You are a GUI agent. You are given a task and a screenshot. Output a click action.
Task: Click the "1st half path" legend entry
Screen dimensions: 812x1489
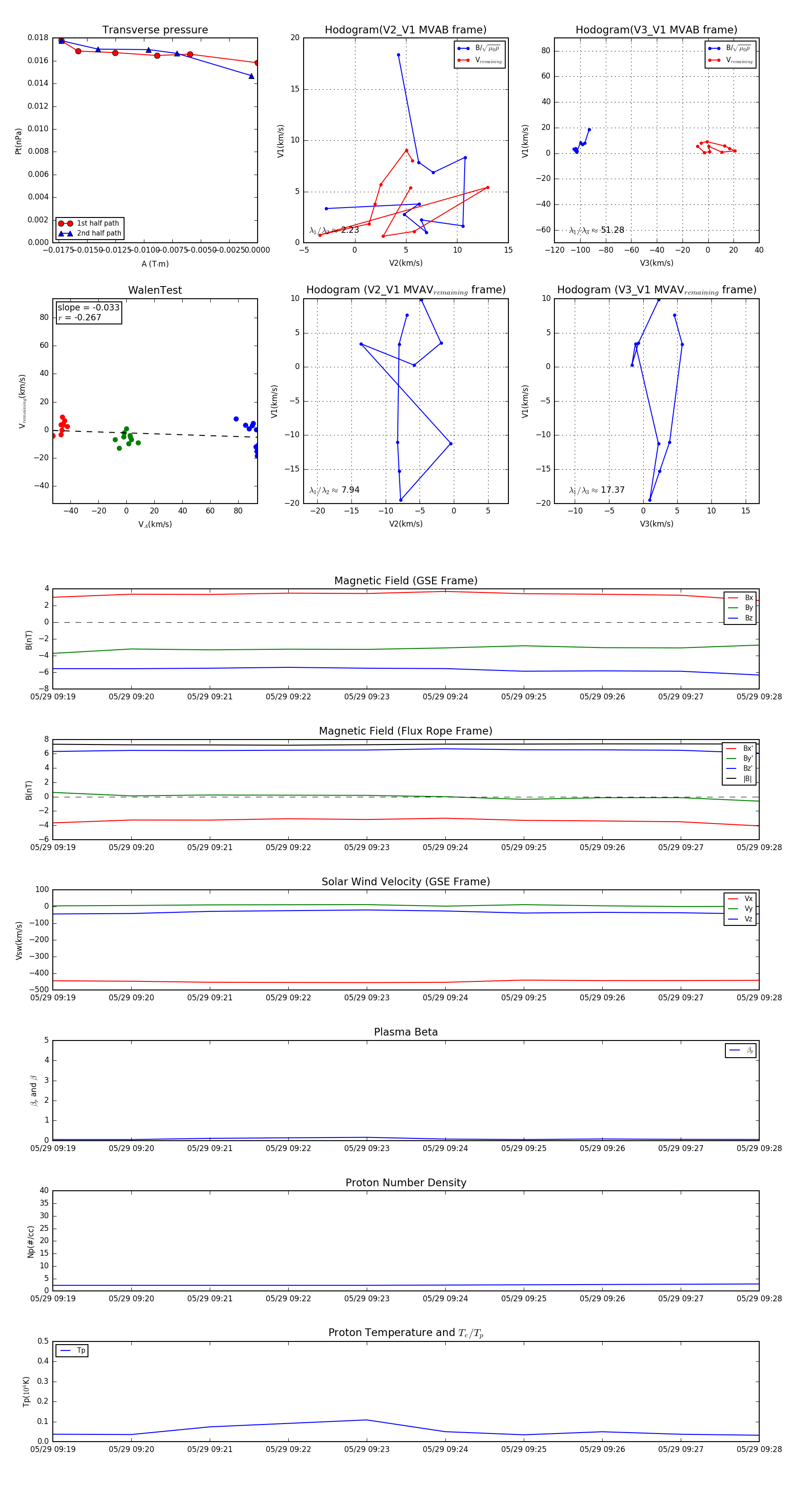pos(90,223)
